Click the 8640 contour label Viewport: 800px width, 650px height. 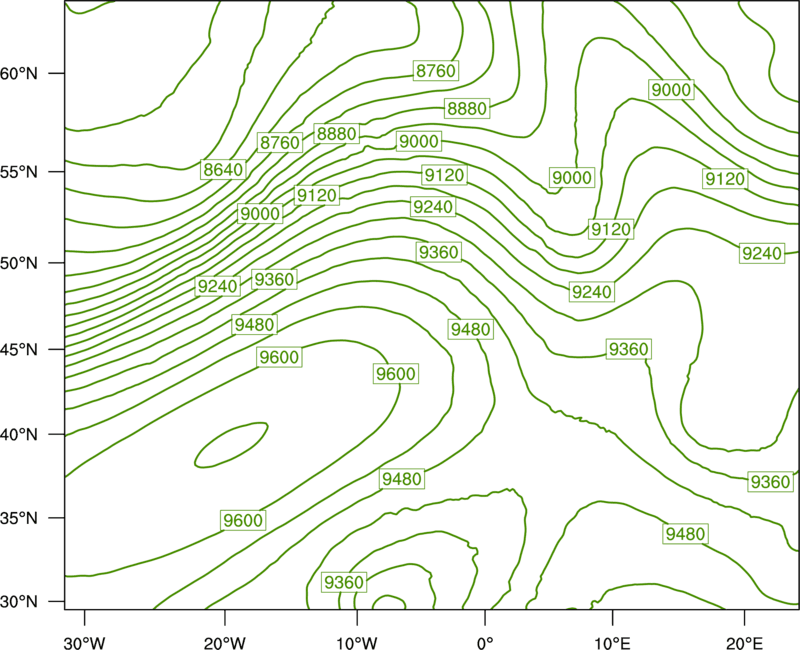(223, 169)
